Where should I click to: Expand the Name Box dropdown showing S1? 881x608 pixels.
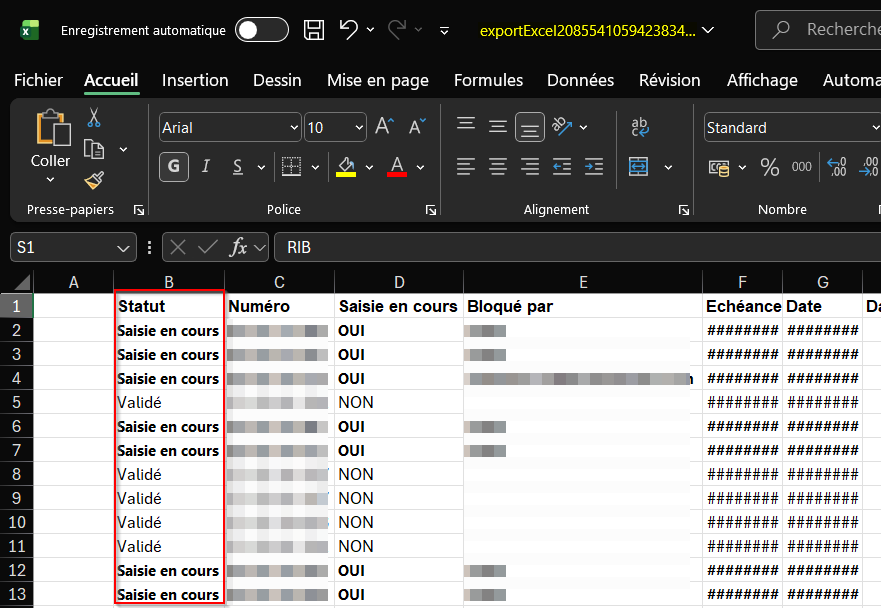coord(124,247)
